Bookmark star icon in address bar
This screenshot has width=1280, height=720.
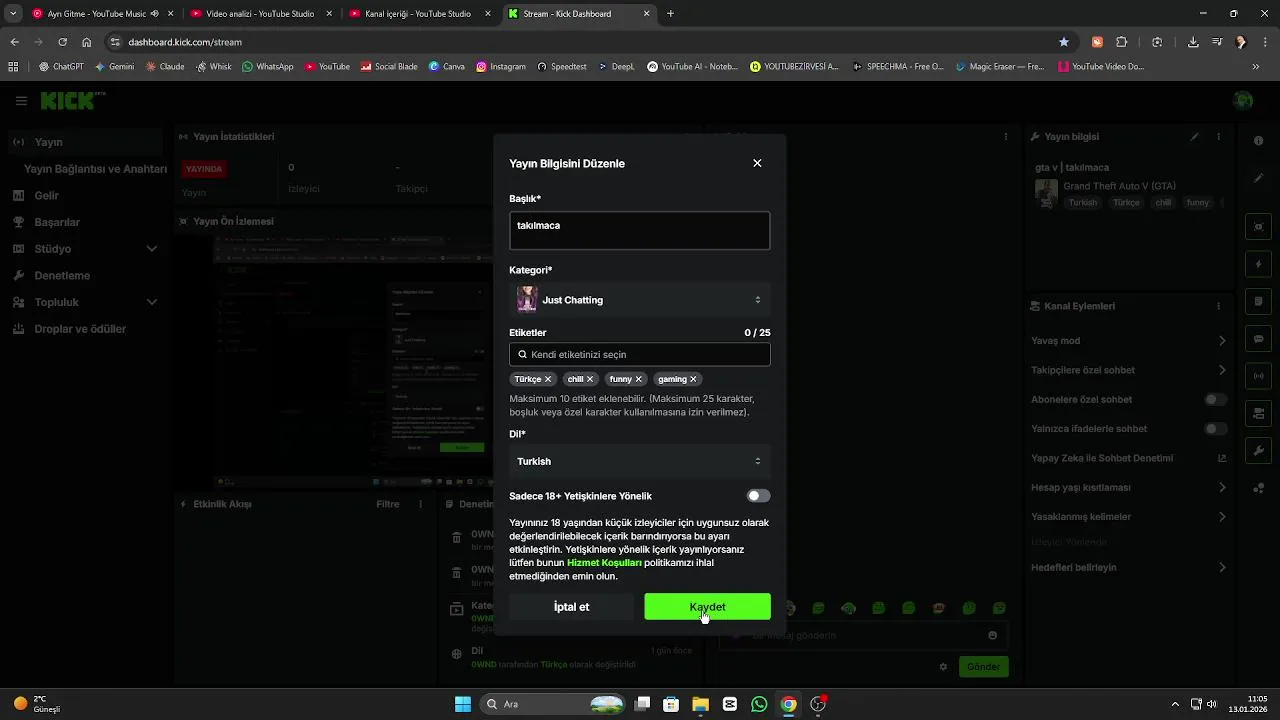(x=1064, y=42)
